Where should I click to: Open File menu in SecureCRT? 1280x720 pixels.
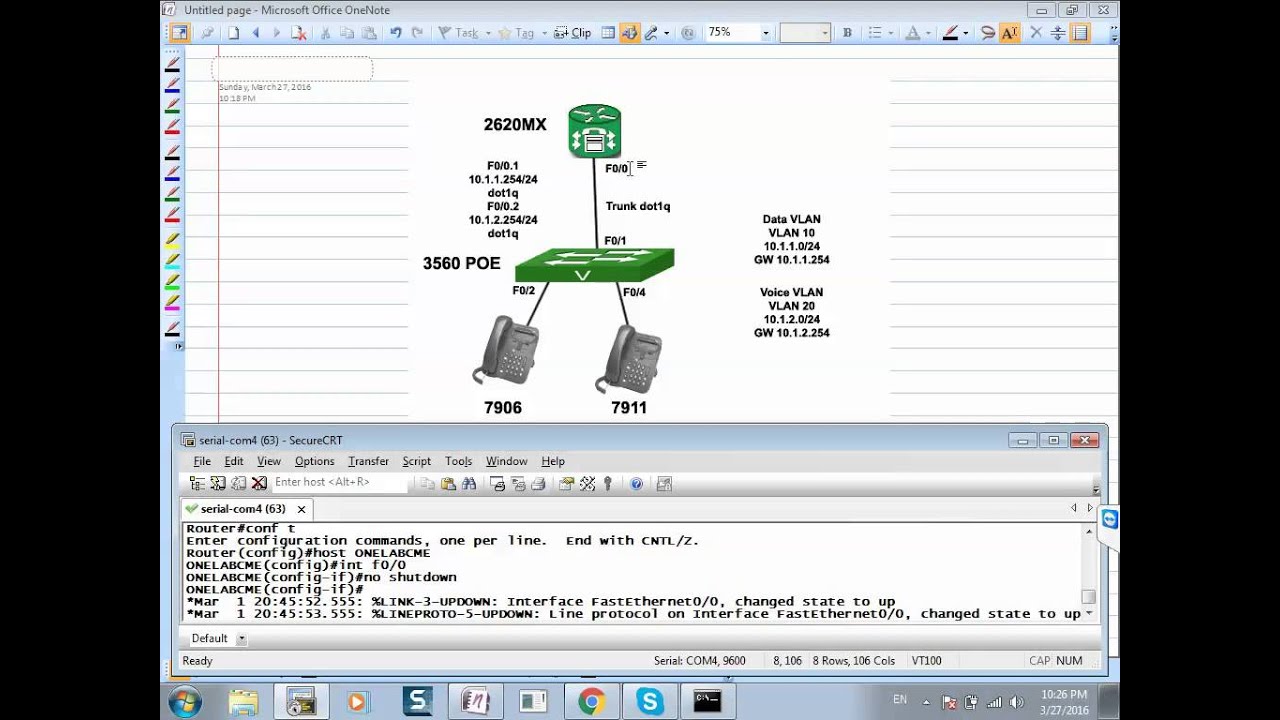[202, 461]
